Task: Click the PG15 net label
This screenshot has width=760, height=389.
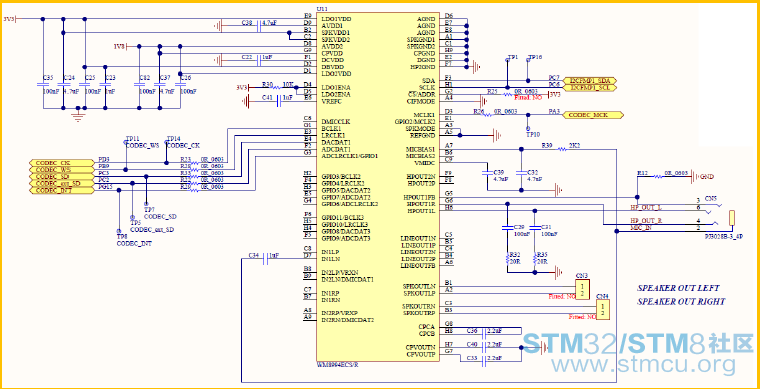Action: [105, 187]
